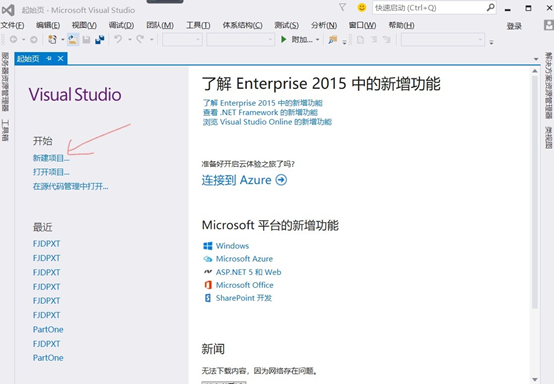
Task: Pin the 起始页 tab with pushpin icon
Action: [x=49, y=58]
